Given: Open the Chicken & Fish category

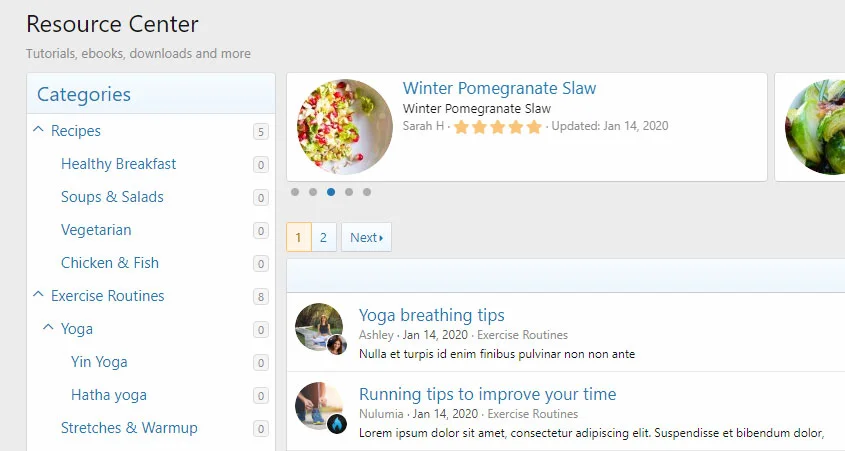Looking at the screenshot, I should pyautogui.click(x=110, y=263).
